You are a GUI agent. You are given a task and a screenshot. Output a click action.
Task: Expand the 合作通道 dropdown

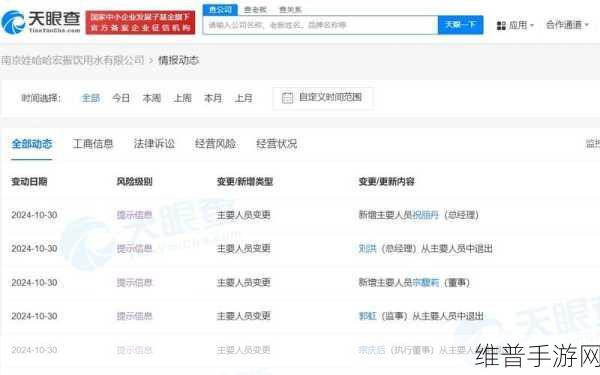click(567, 25)
